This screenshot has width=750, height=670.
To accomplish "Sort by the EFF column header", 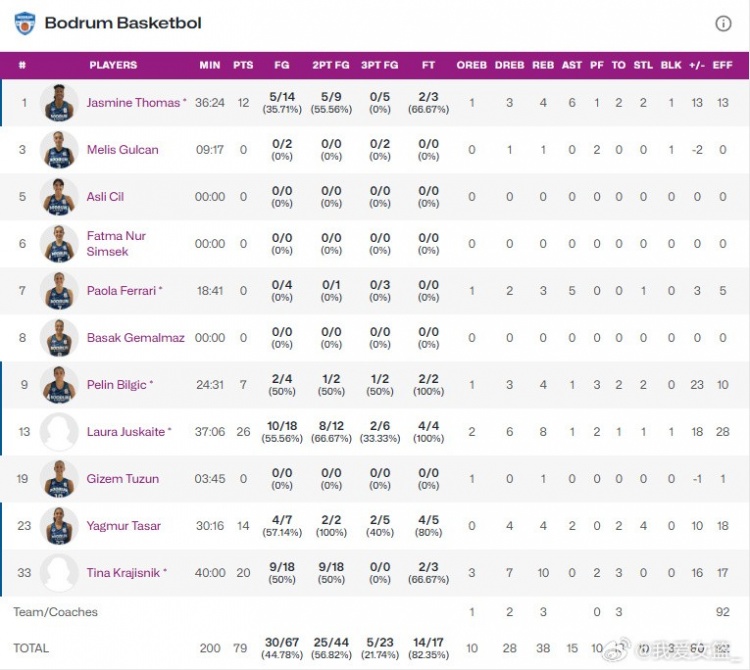I will pos(722,65).
